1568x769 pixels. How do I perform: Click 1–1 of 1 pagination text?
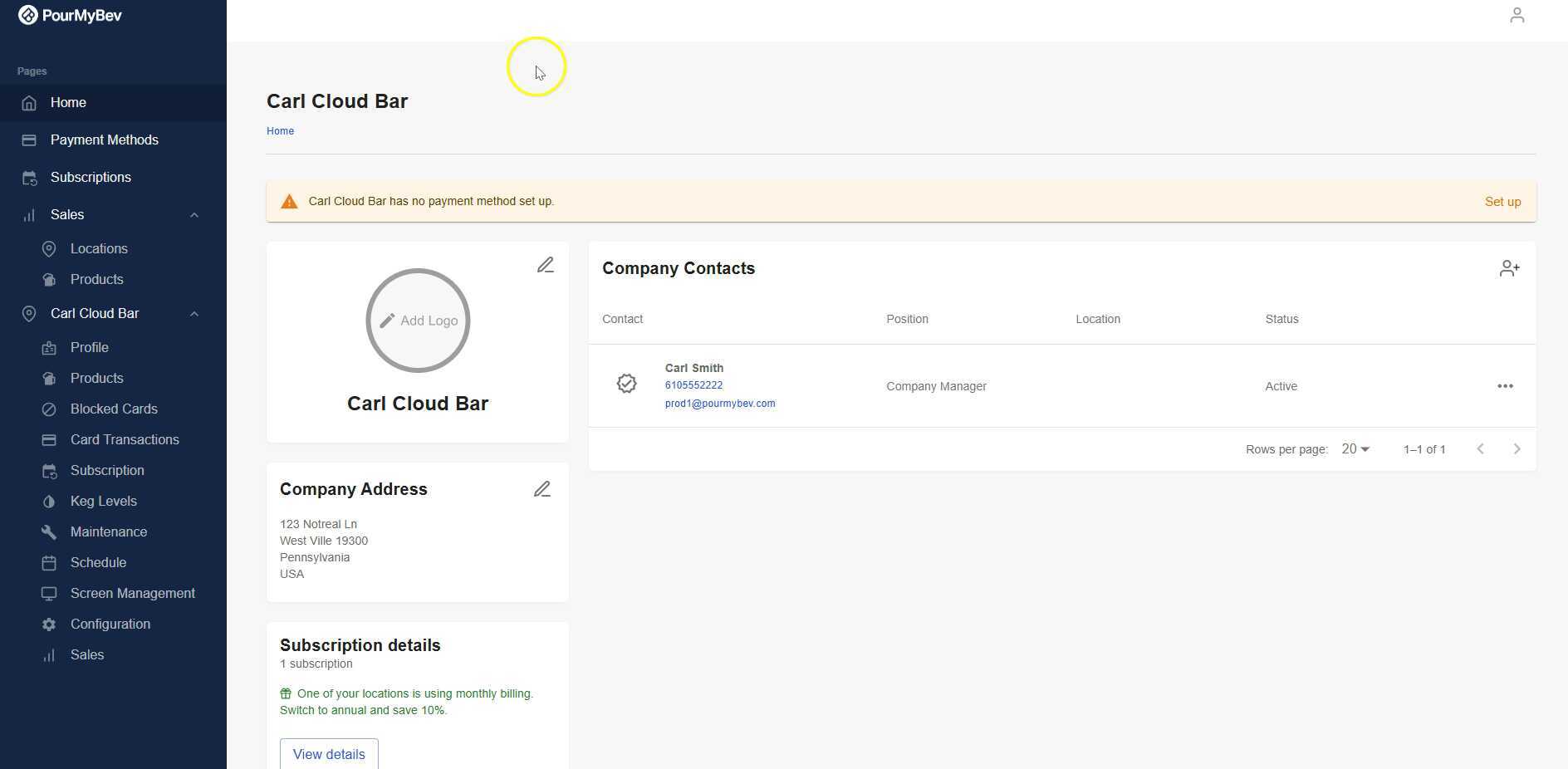(1424, 449)
